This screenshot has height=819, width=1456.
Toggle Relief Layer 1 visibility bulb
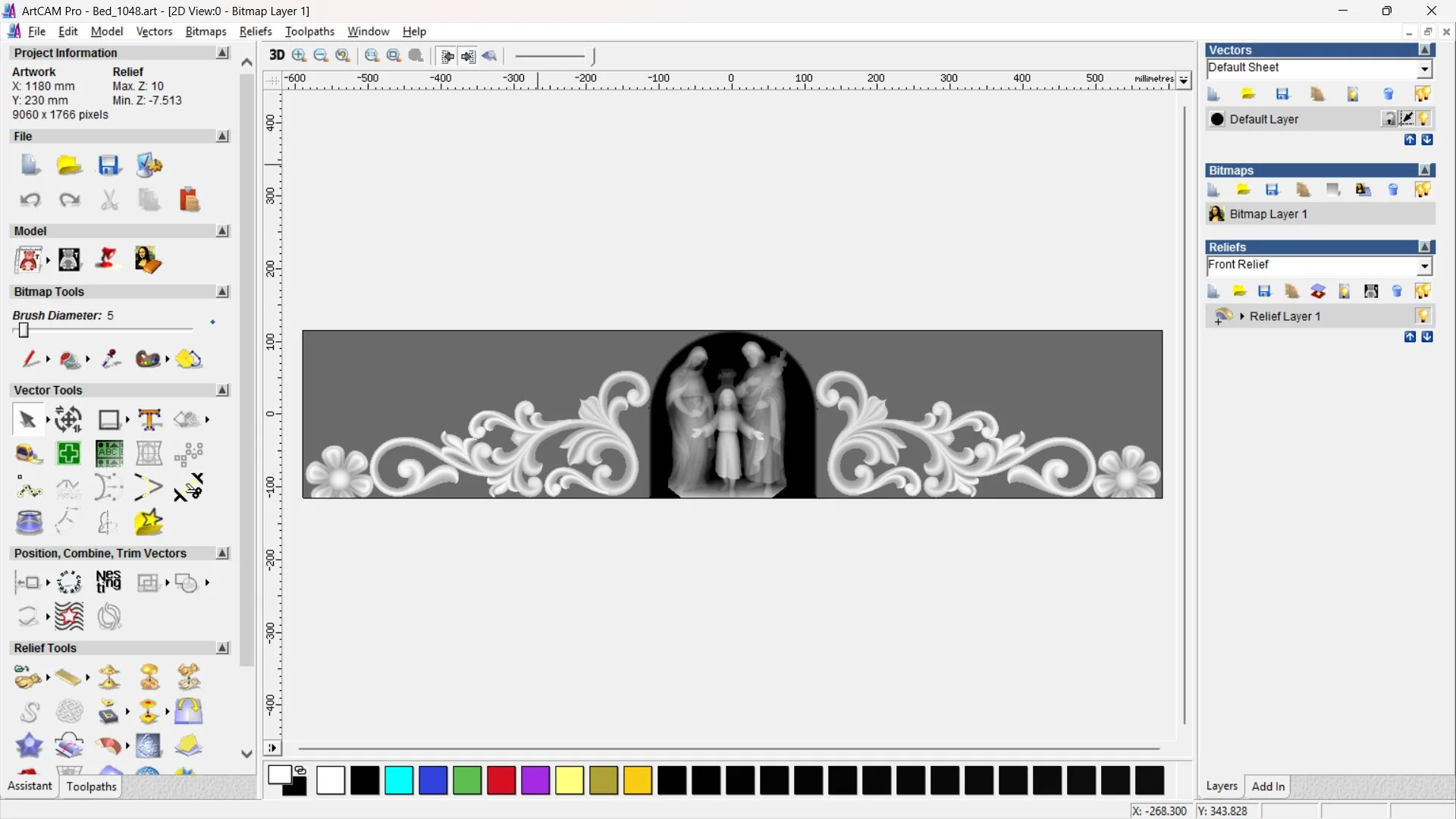1423,316
